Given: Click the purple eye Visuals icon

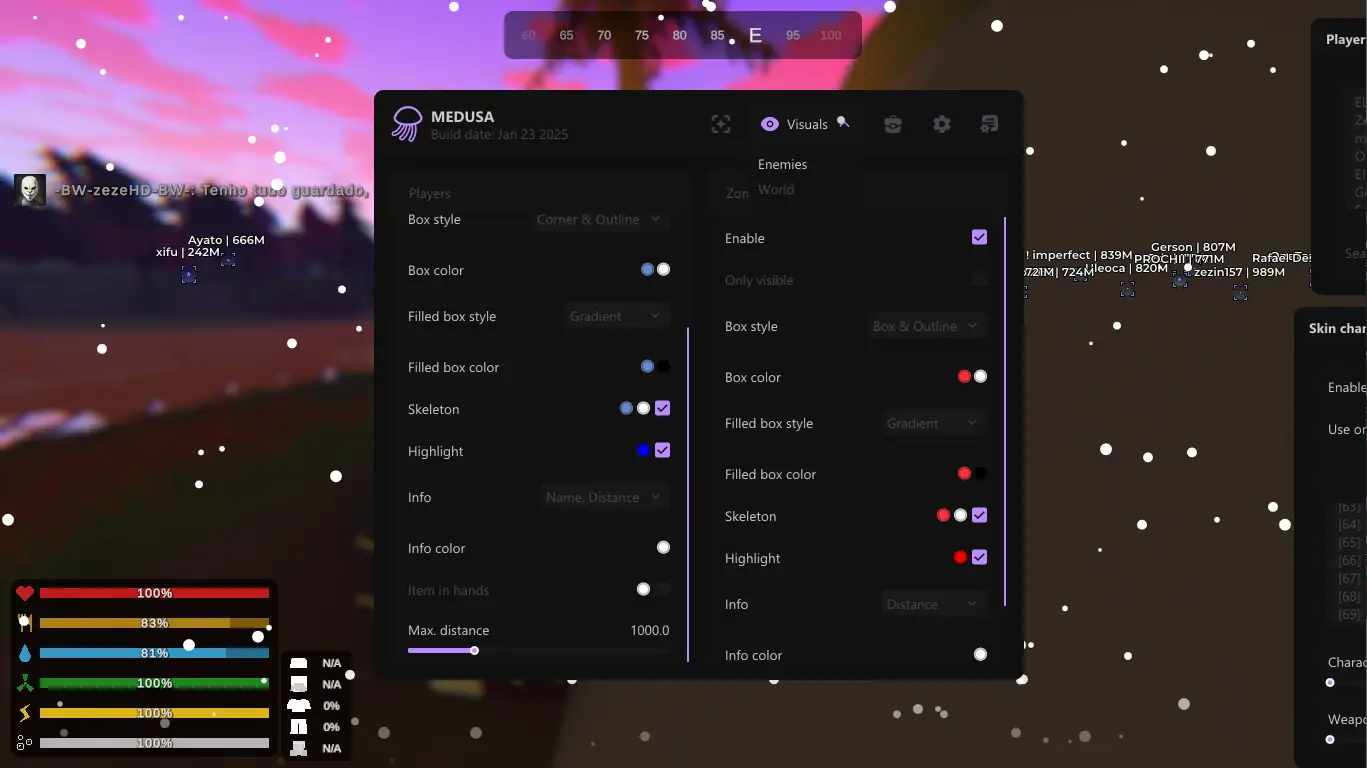Looking at the screenshot, I should 769,124.
